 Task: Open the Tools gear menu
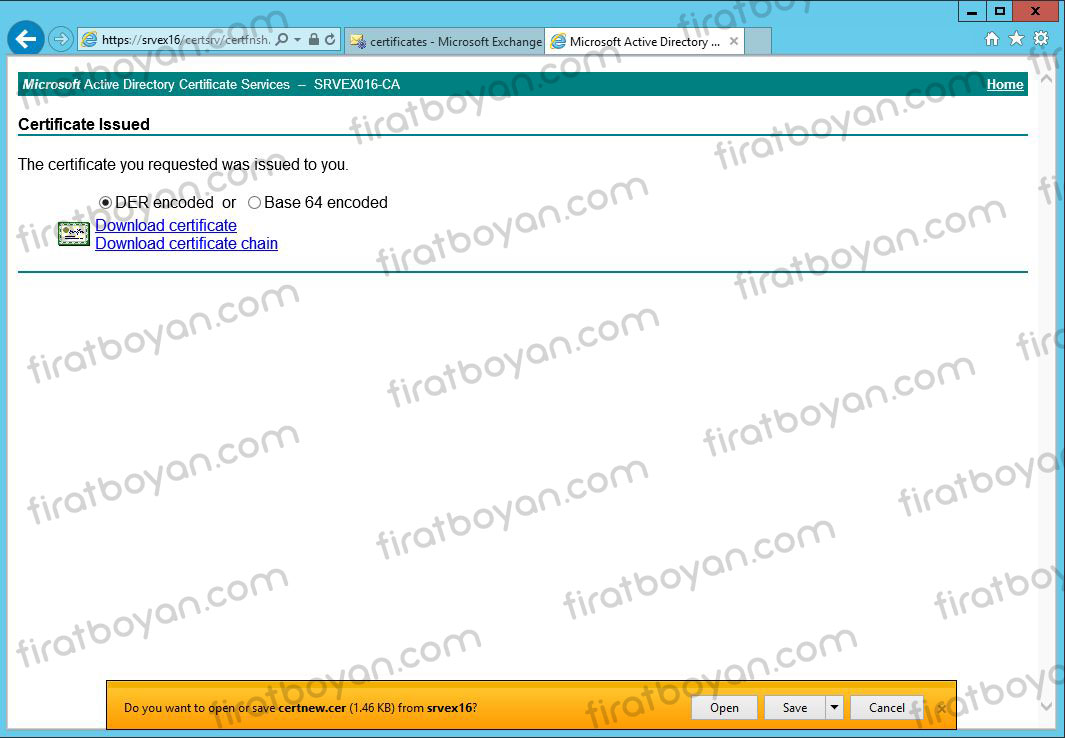click(x=1041, y=39)
